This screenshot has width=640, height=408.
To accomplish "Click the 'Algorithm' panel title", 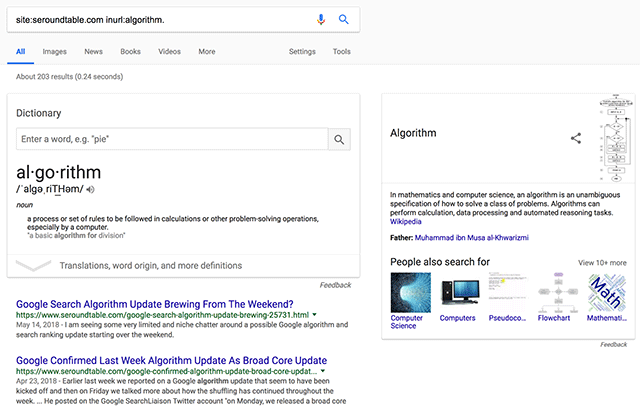I will (x=413, y=133).
